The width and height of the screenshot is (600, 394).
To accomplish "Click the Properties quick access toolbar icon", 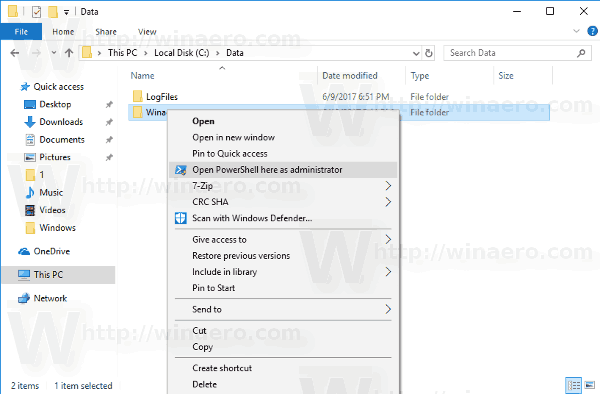I will (36, 12).
